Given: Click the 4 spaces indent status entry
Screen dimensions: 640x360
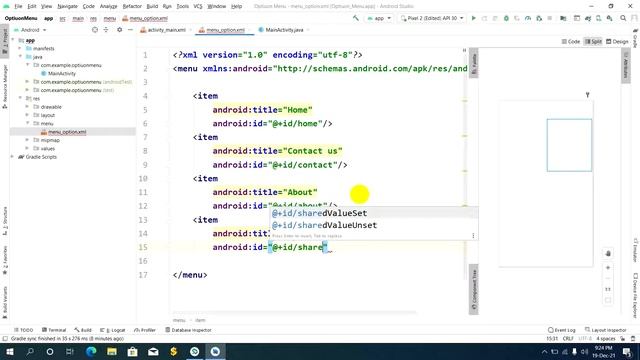Looking at the screenshot, I should click(x=605, y=339).
